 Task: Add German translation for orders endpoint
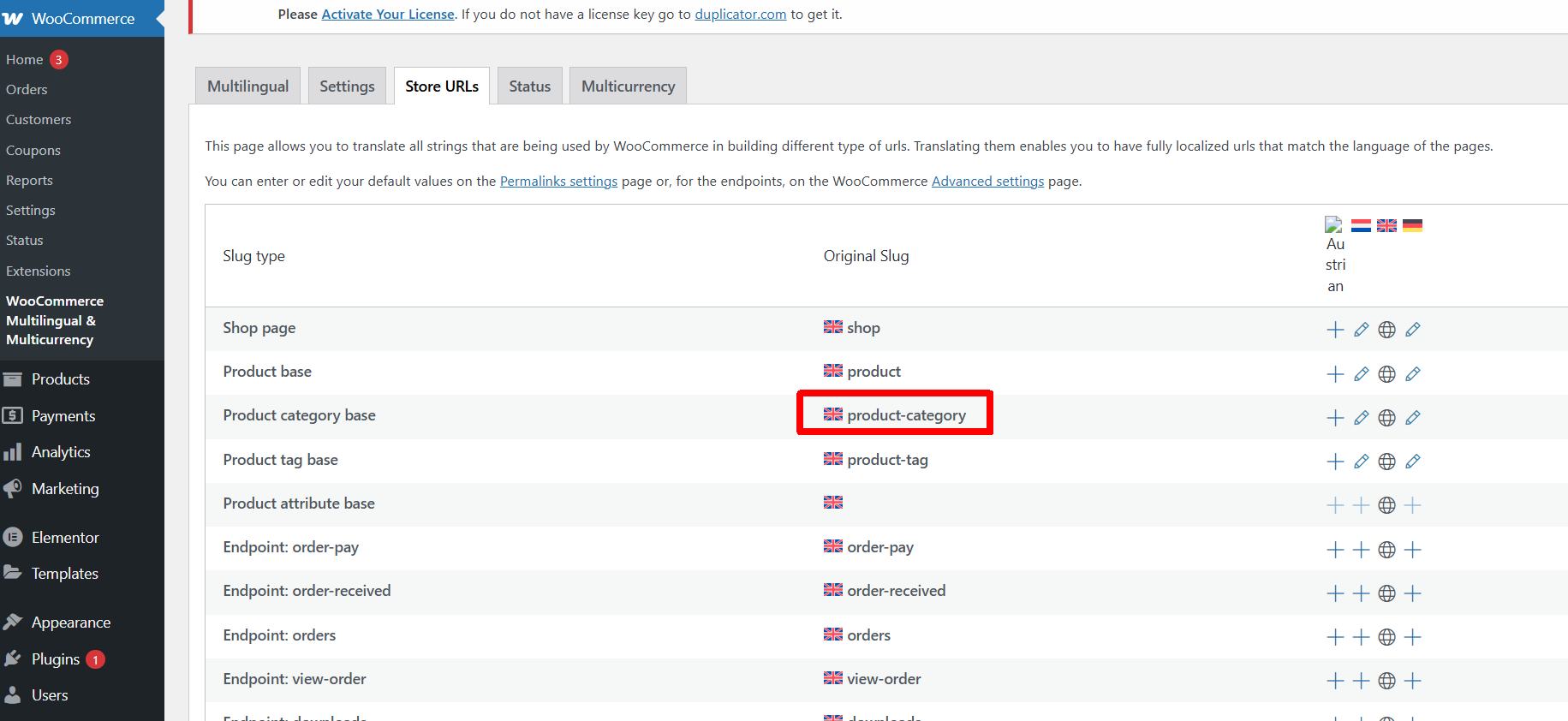[1413, 637]
